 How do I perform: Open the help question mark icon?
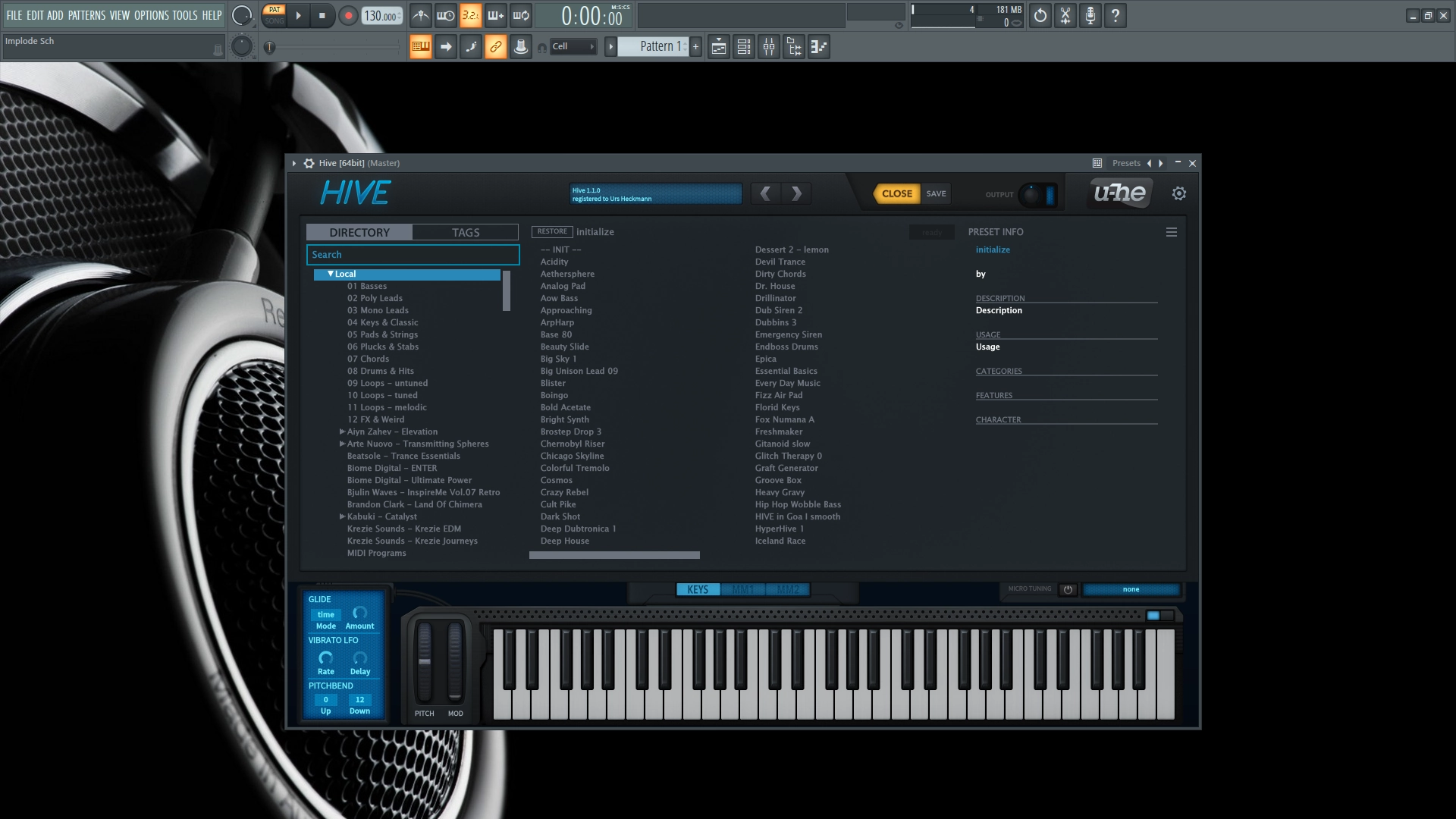(x=1116, y=15)
